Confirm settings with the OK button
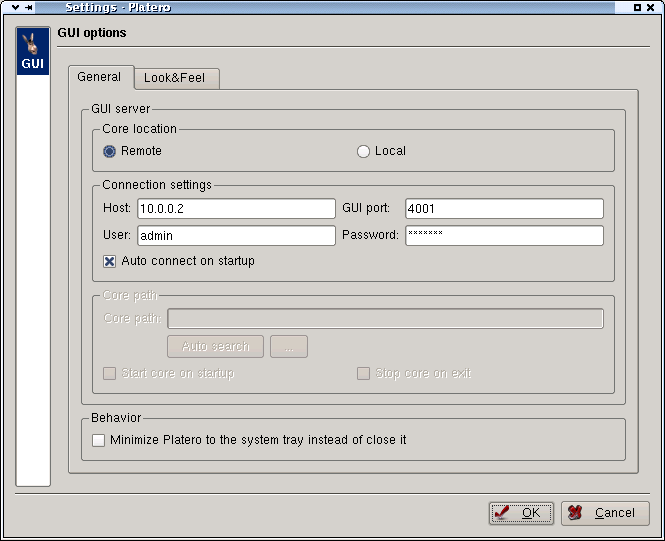 click(521, 513)
